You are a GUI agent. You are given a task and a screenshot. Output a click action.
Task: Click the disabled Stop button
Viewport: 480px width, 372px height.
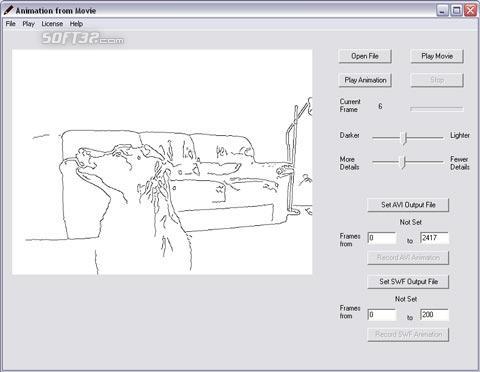[437, 80]
